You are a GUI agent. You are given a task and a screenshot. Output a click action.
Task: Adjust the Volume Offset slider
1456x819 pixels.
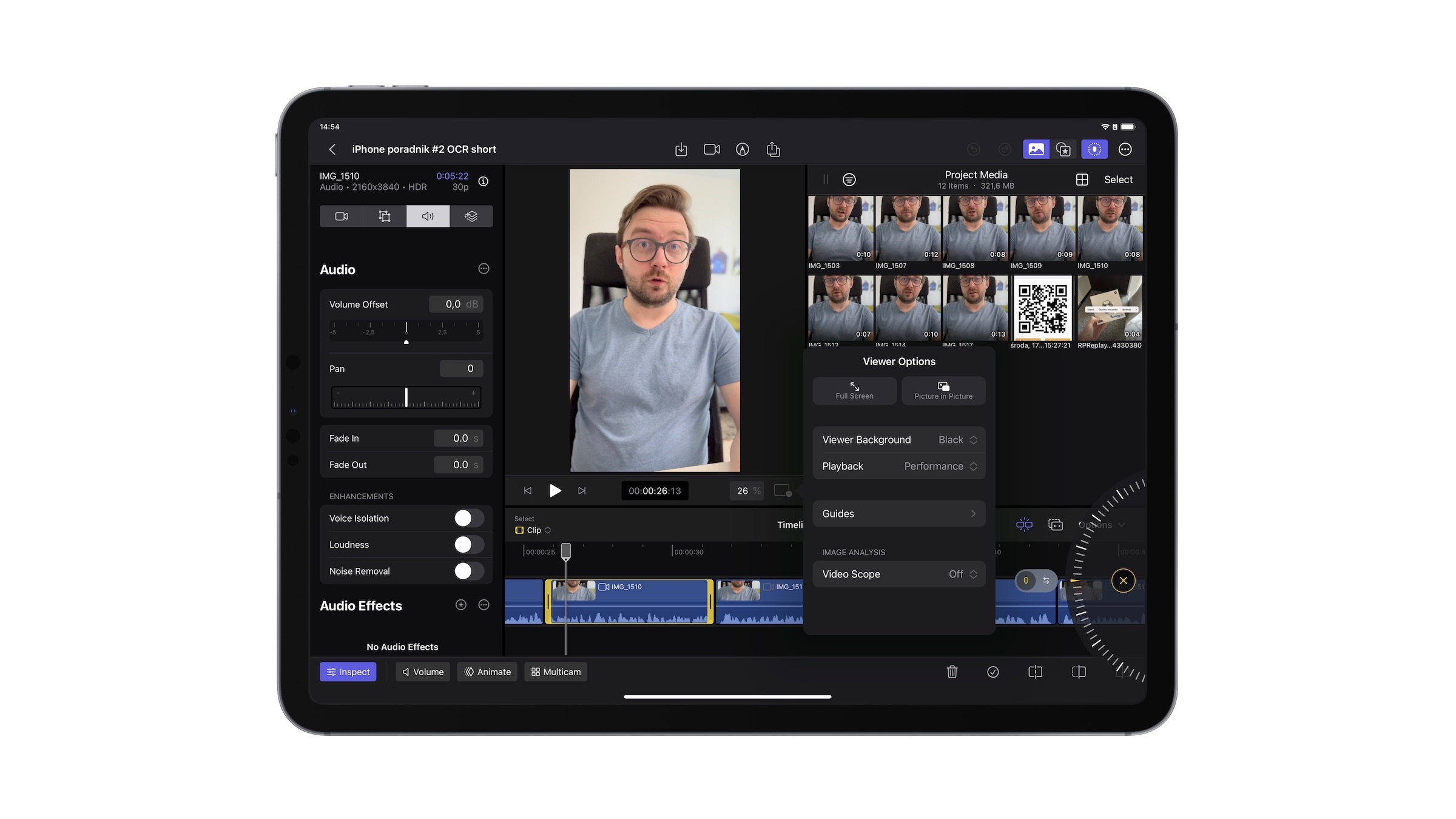406,332
